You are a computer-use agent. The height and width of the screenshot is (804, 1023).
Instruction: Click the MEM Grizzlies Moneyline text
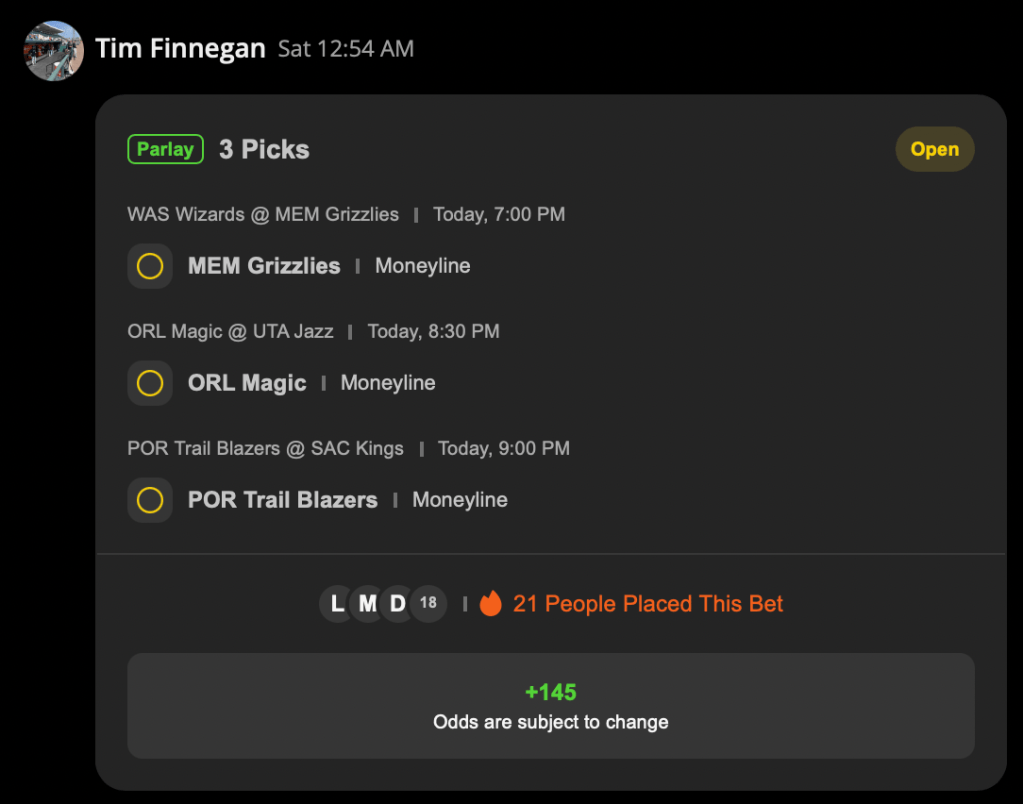422,266
